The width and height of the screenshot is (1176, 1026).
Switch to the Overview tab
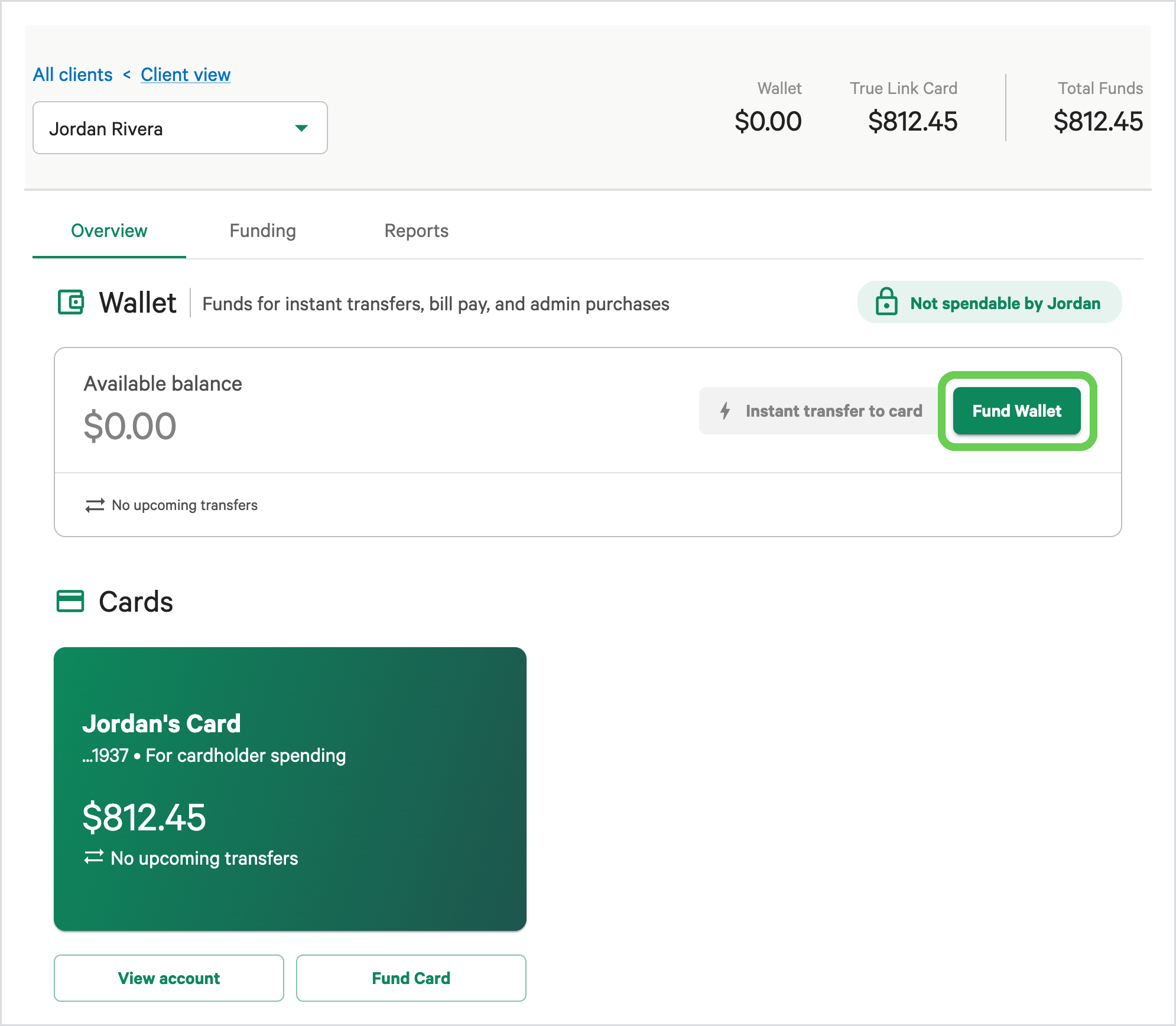pos(109,230)
